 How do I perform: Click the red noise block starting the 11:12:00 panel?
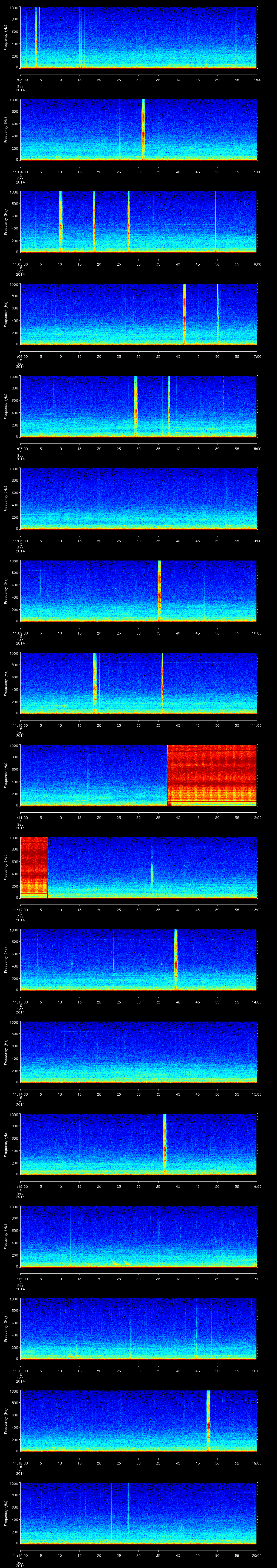(34, 866)
